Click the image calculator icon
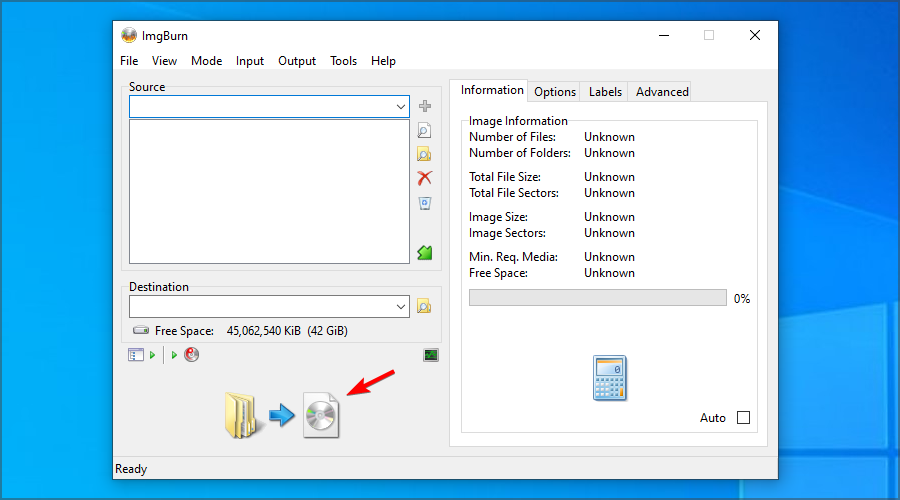 [x=609, y=379]
